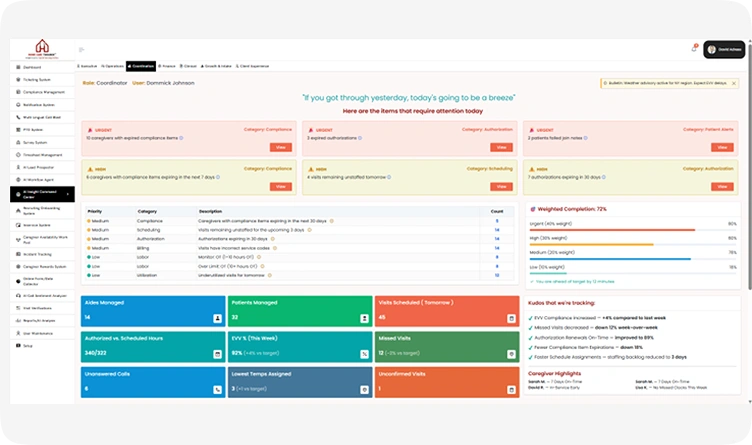The height and width of the screenshot is (445, 752).
Task: Collapse sidebar using the top menu toggle icon
Action: (x=82, y=49)
